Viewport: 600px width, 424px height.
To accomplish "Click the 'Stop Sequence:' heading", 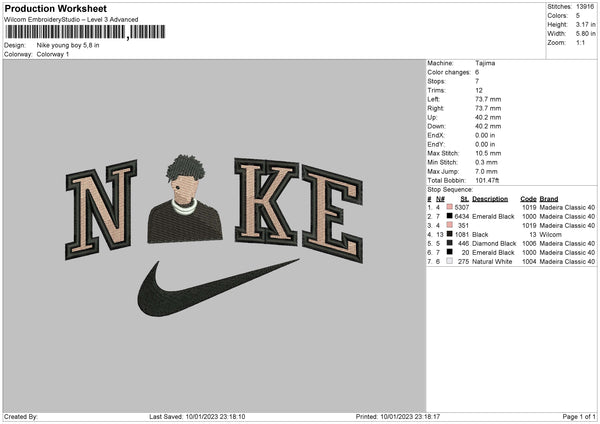I will click(x=450, y=190).
